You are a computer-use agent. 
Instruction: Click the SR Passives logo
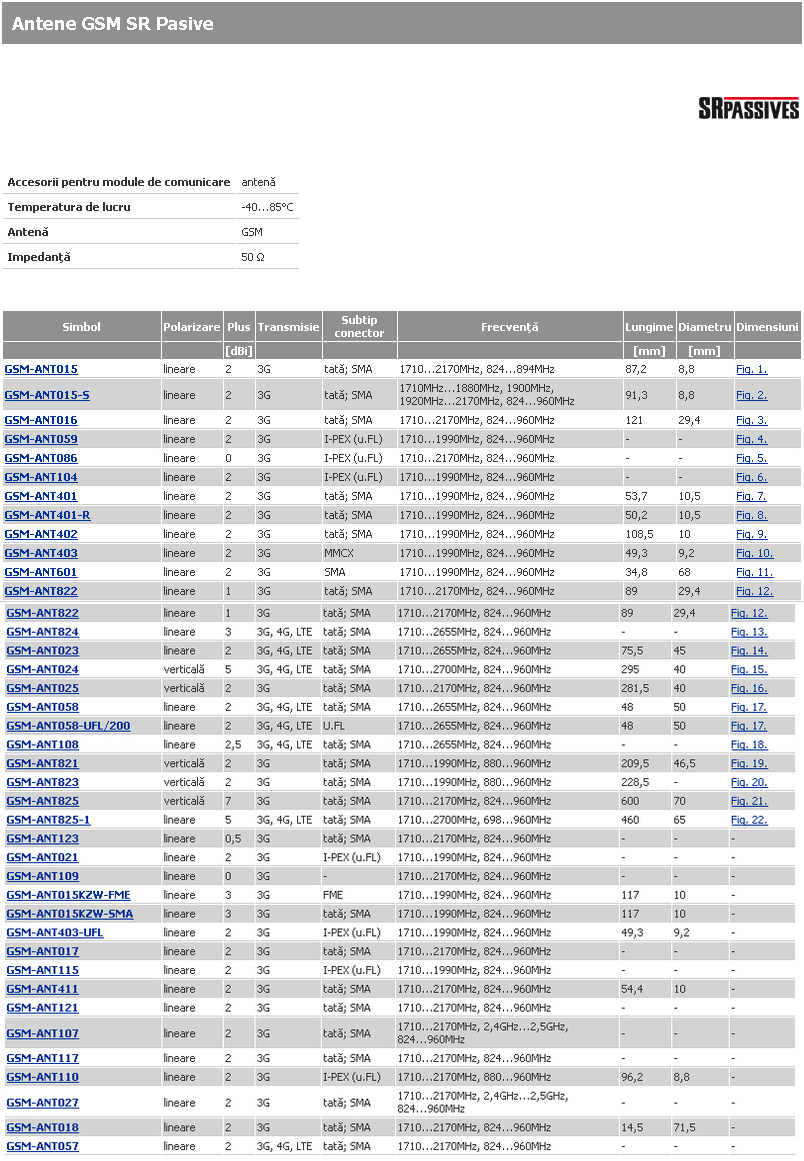(748, 109)
